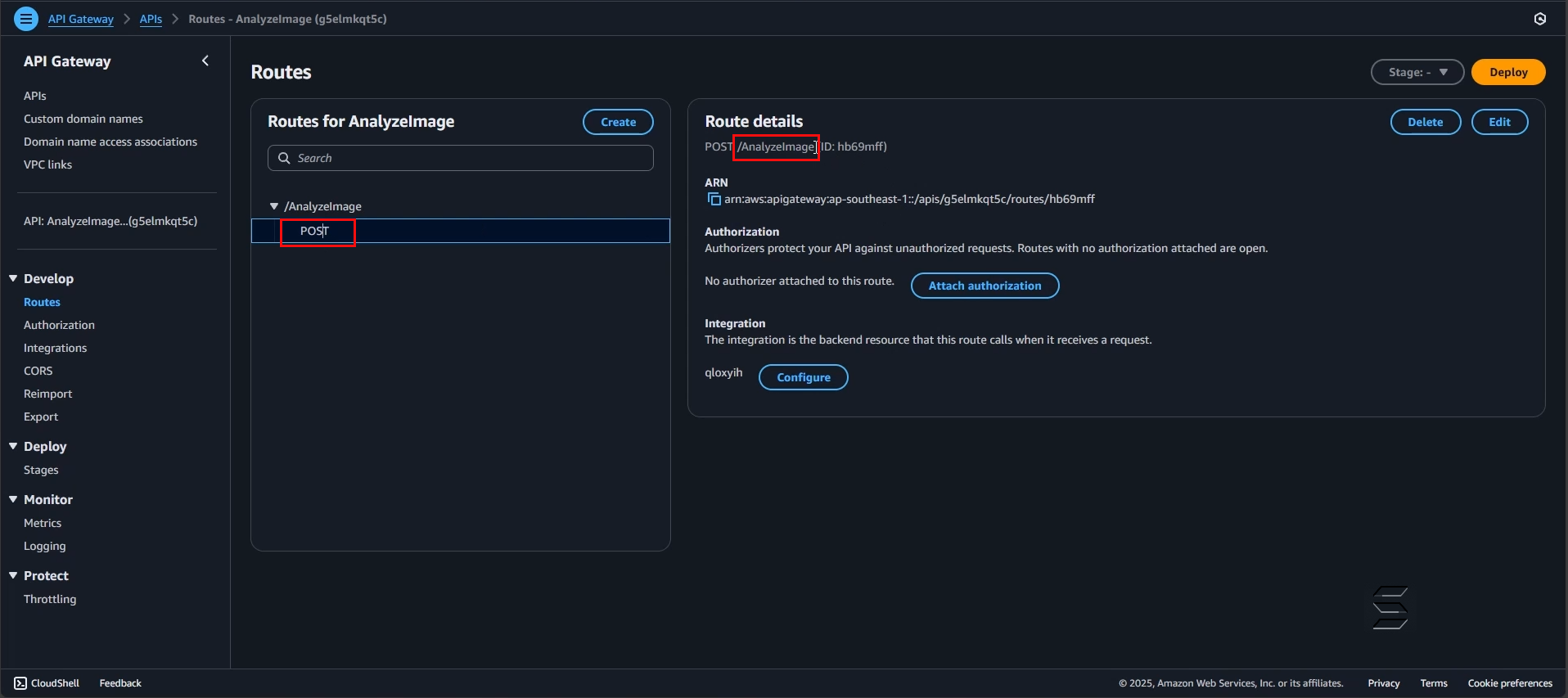Open Throttling page
Image resolution: width=1568 pixels, height=698 pixels.
pos(50,599)
